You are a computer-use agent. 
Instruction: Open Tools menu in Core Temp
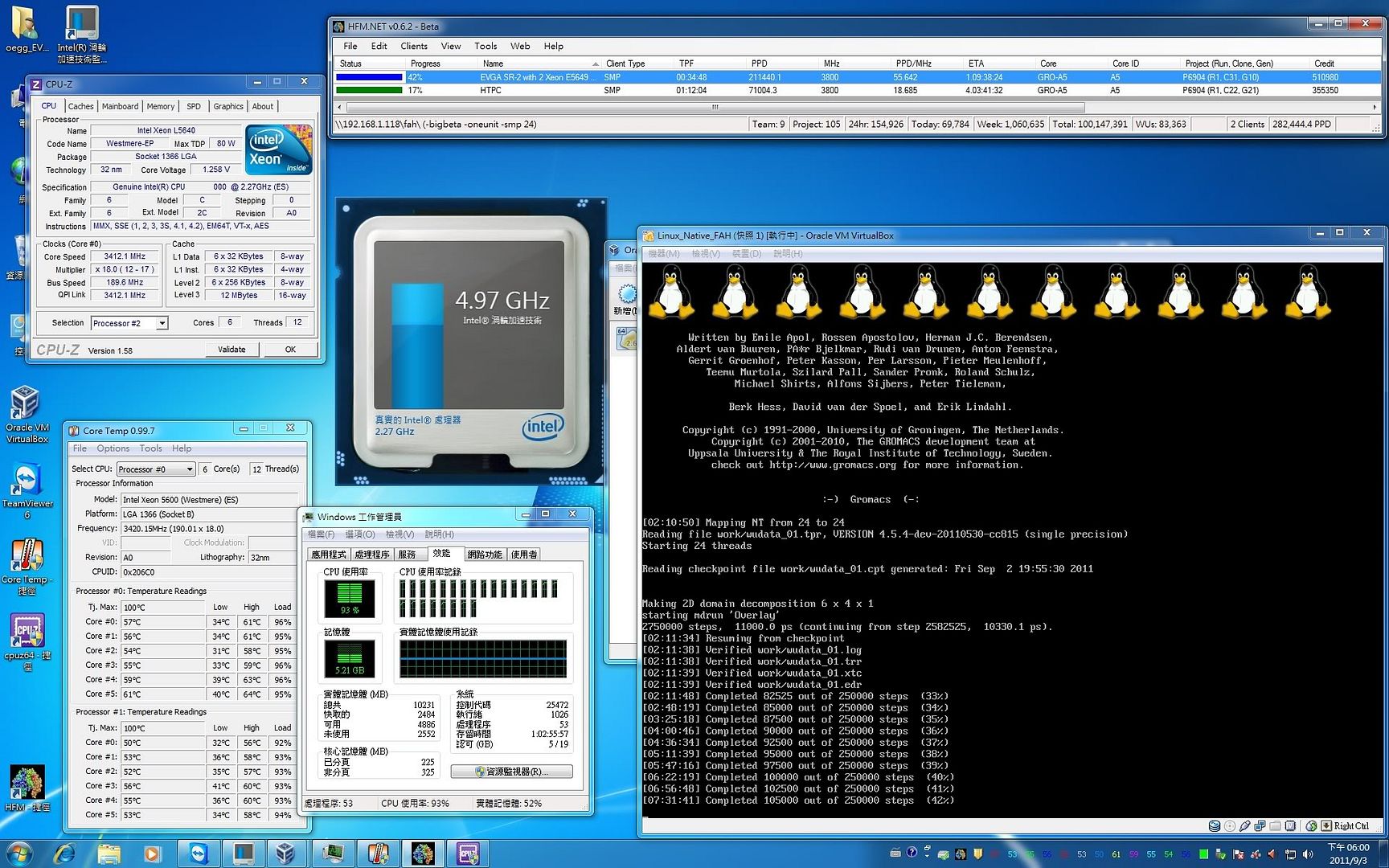coord(151,448)
